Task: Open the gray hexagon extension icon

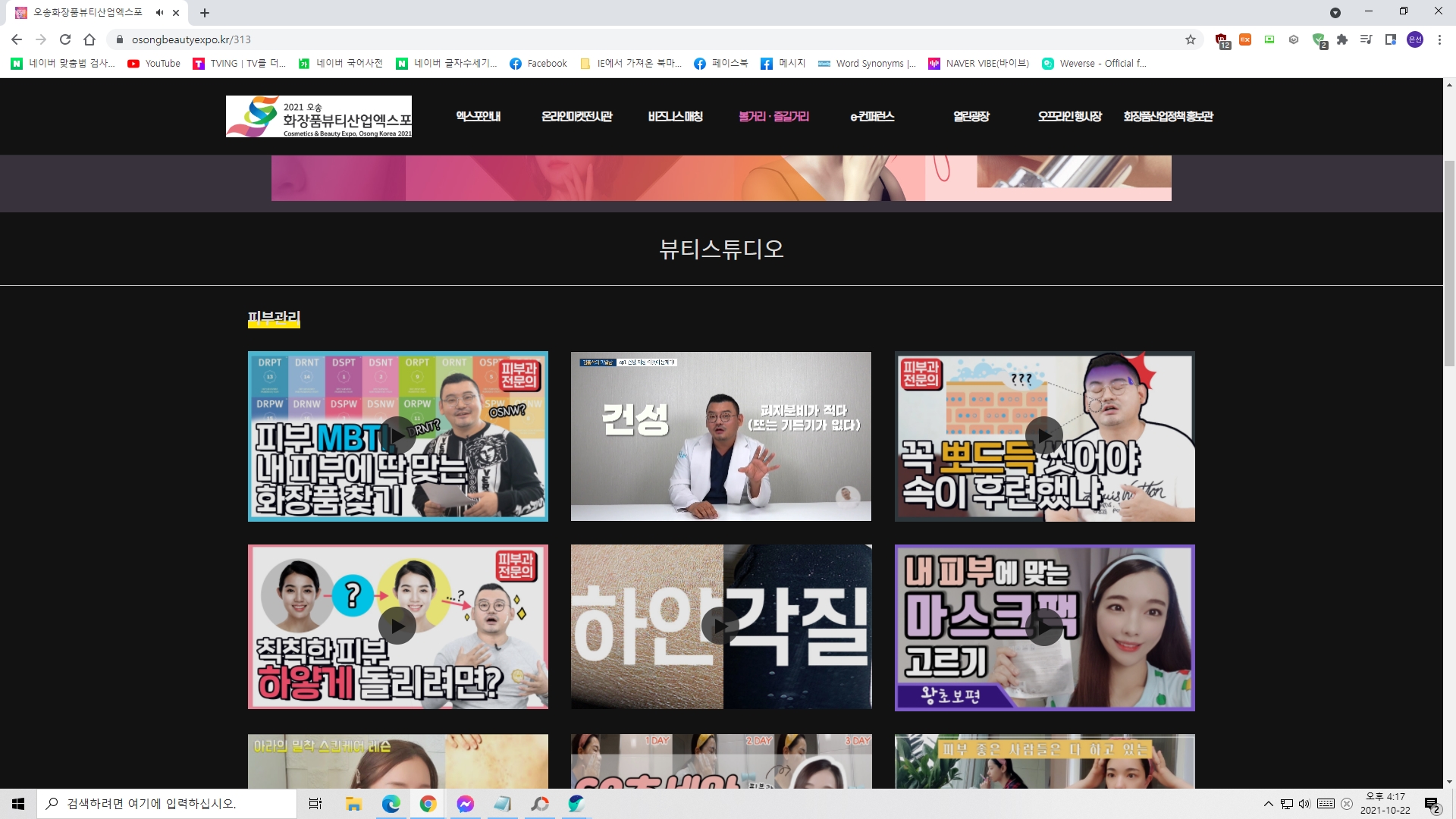Action: [1294, 39]
